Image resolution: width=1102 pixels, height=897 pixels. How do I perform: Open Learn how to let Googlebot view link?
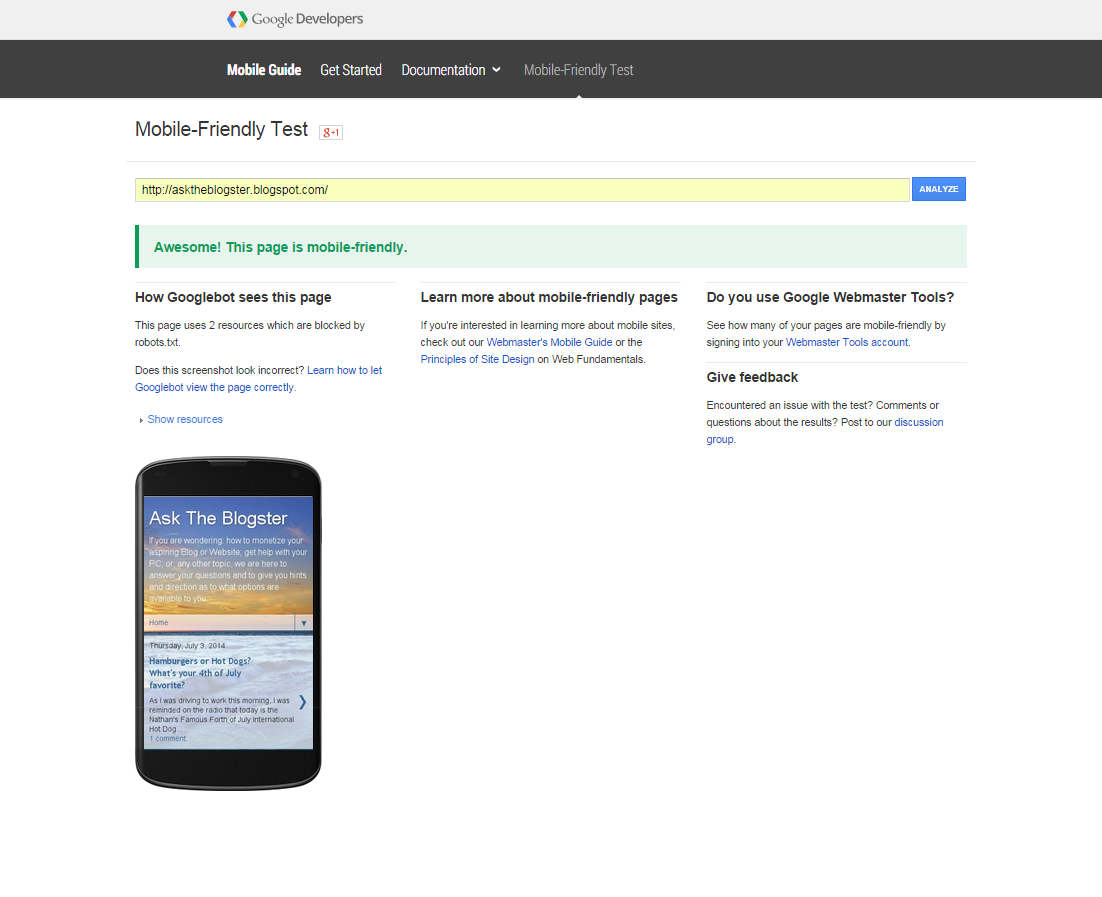(x=259, y=379)
